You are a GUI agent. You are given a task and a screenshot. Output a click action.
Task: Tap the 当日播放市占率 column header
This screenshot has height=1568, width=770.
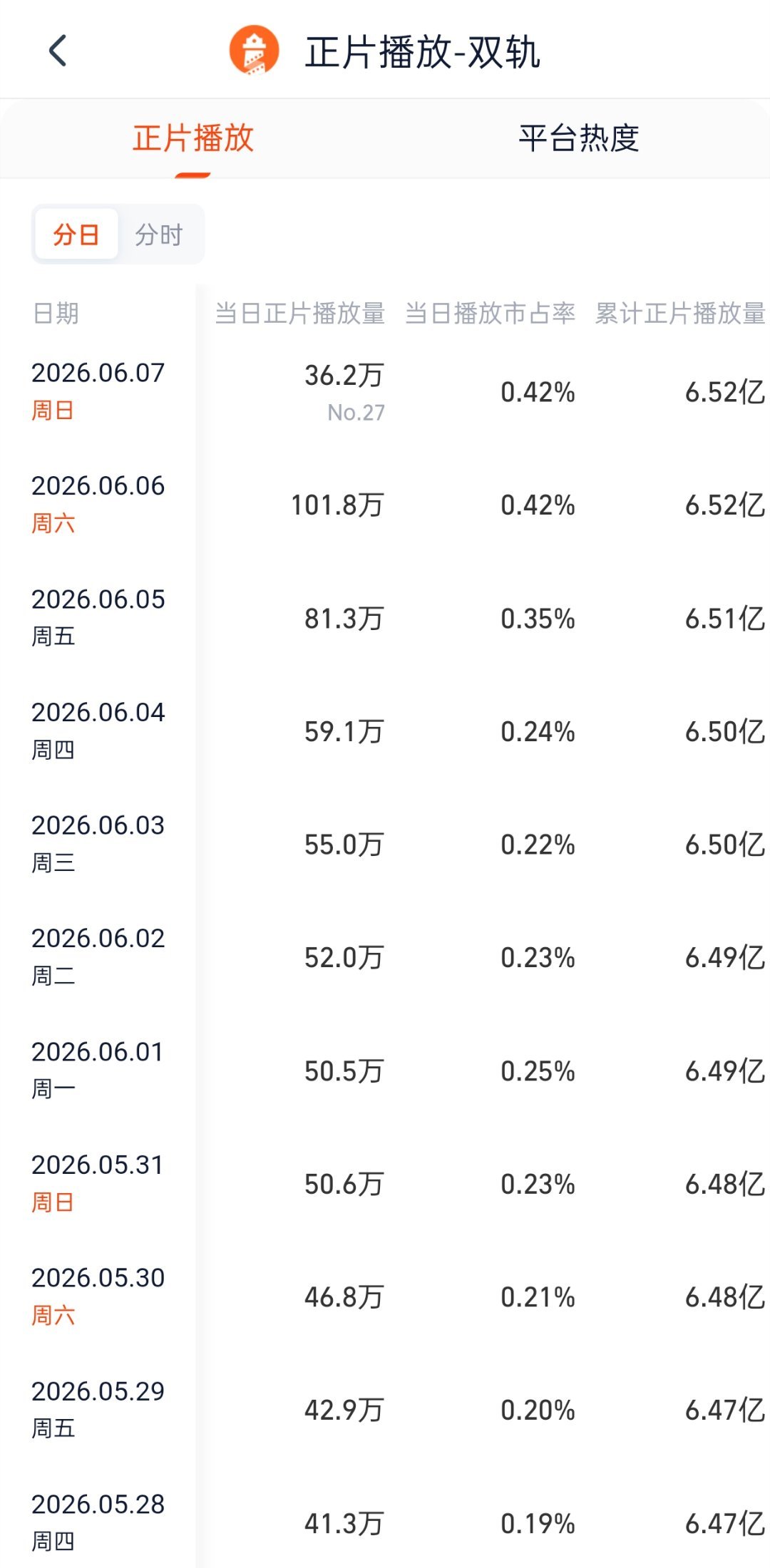point(490,314)
